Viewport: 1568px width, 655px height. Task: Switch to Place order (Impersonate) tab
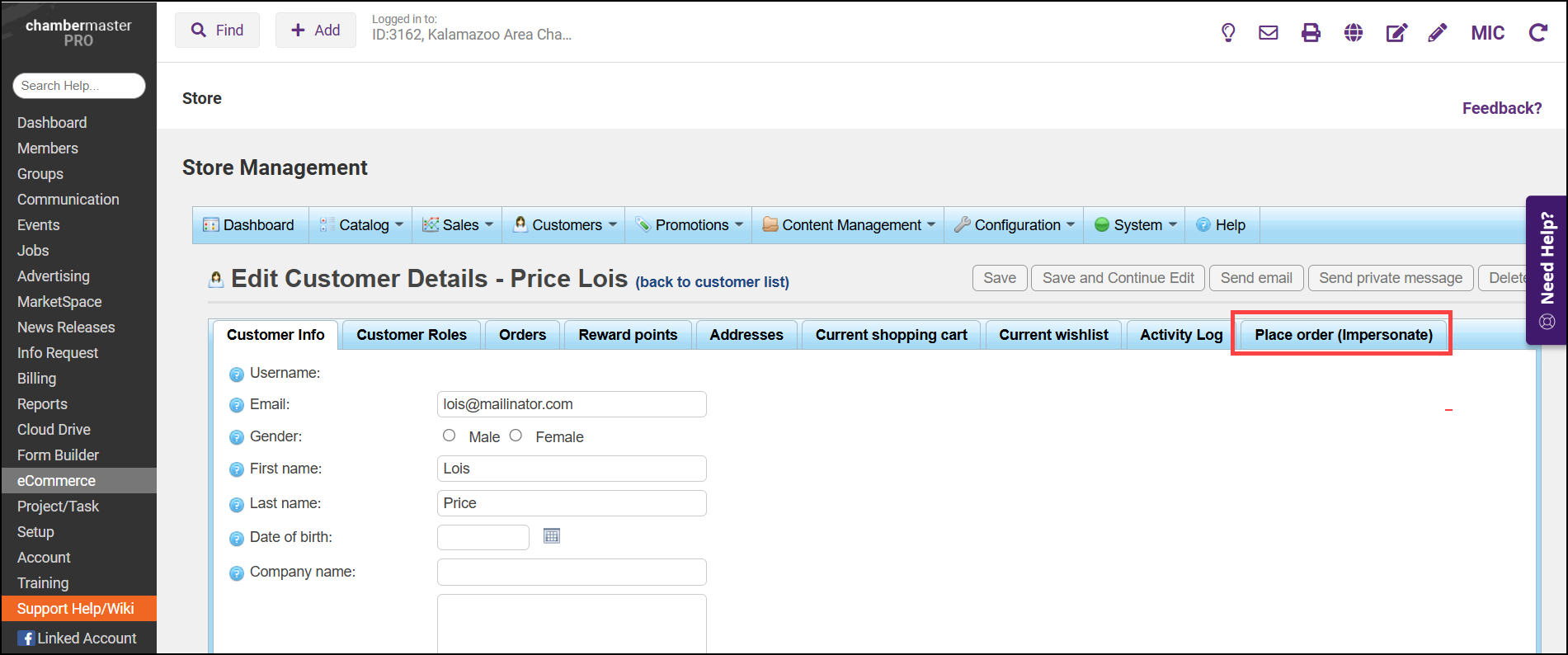1343,335
